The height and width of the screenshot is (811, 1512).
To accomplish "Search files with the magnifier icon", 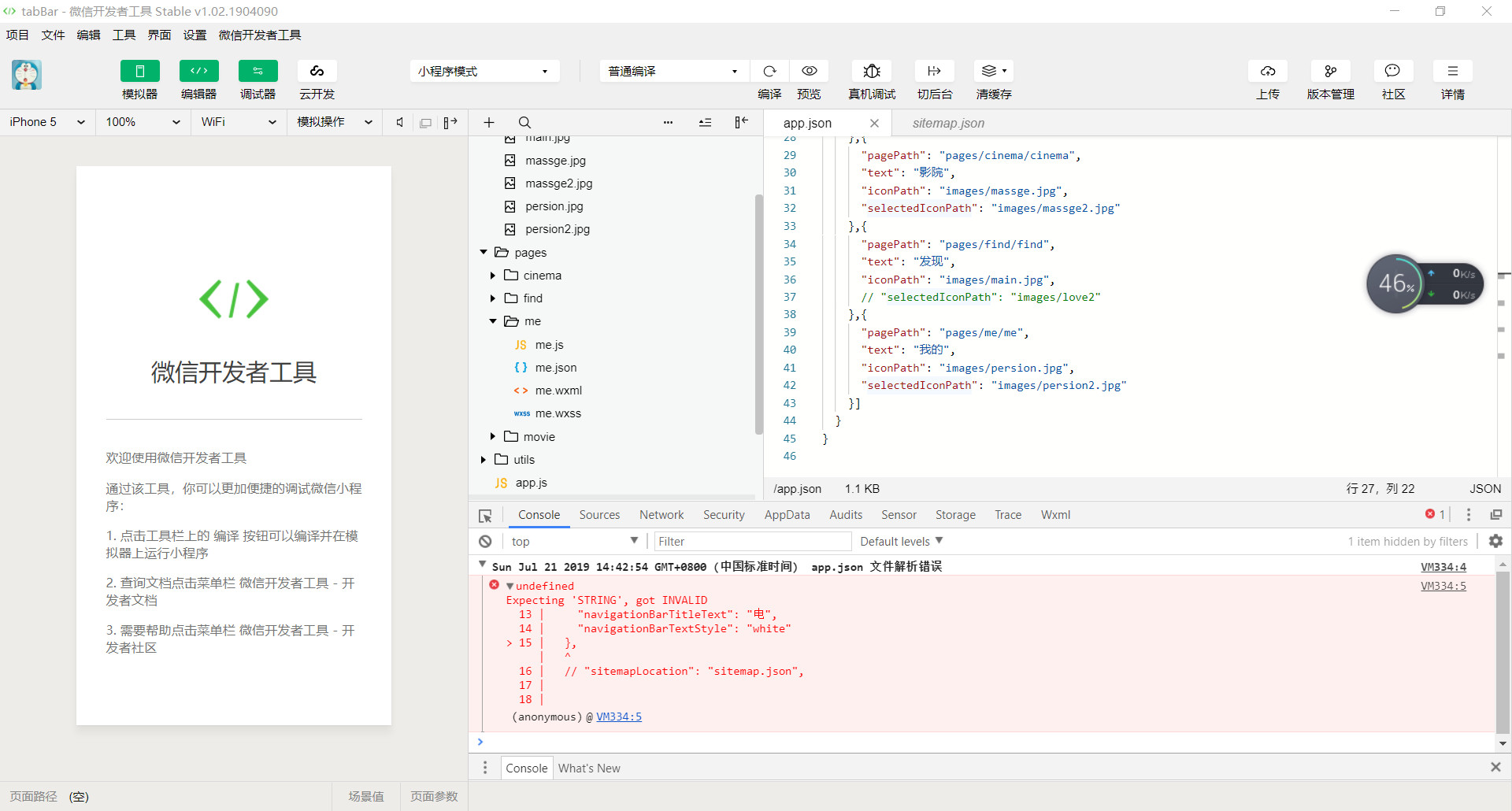I will click(524, 122).
